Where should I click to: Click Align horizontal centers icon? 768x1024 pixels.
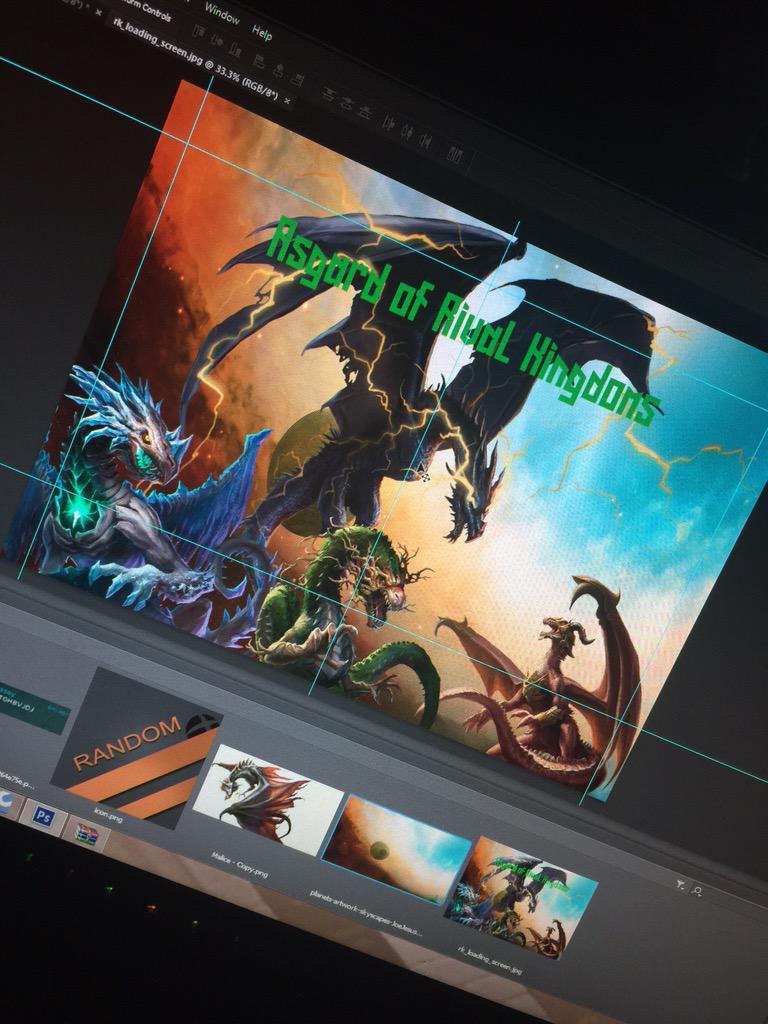[279, 71]
